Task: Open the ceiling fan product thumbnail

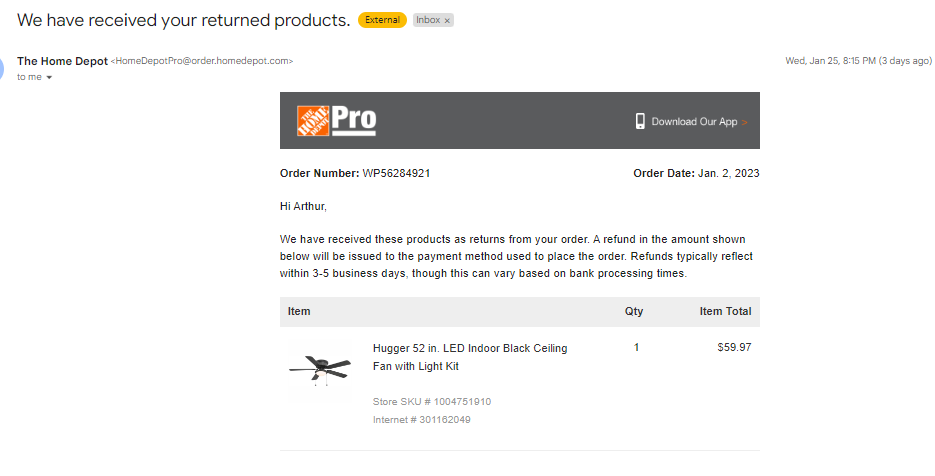Action: tap(320, 370)
